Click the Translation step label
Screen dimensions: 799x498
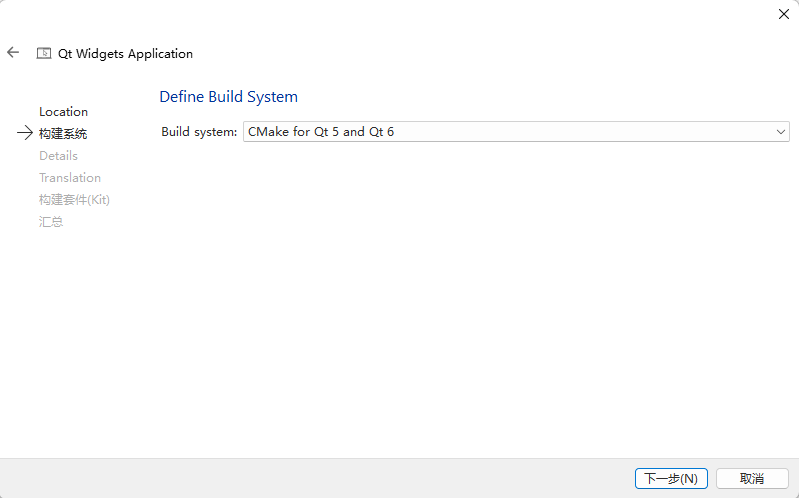pyautogui.click(x=70, y=177)
